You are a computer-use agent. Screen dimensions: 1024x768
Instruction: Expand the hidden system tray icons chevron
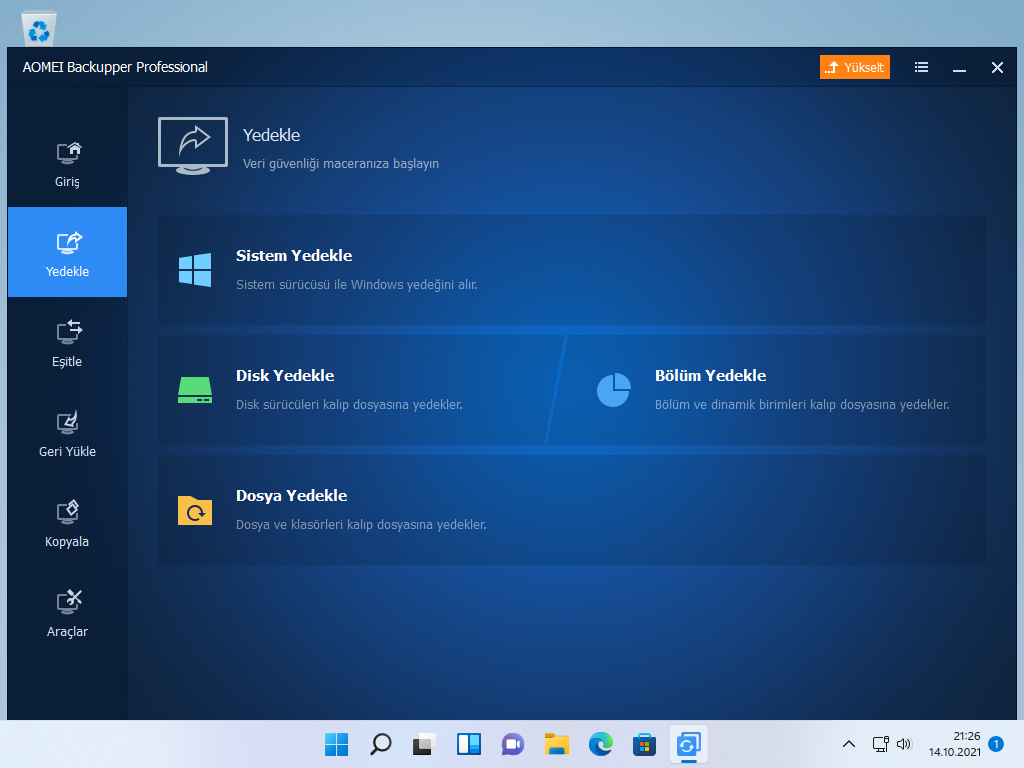[x=849, y=744]
